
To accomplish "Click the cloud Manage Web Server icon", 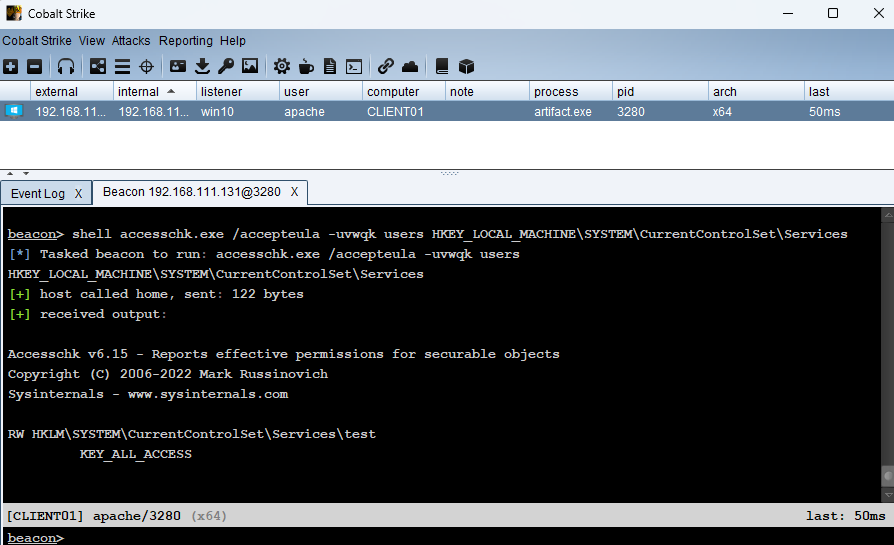I will 410,67.
